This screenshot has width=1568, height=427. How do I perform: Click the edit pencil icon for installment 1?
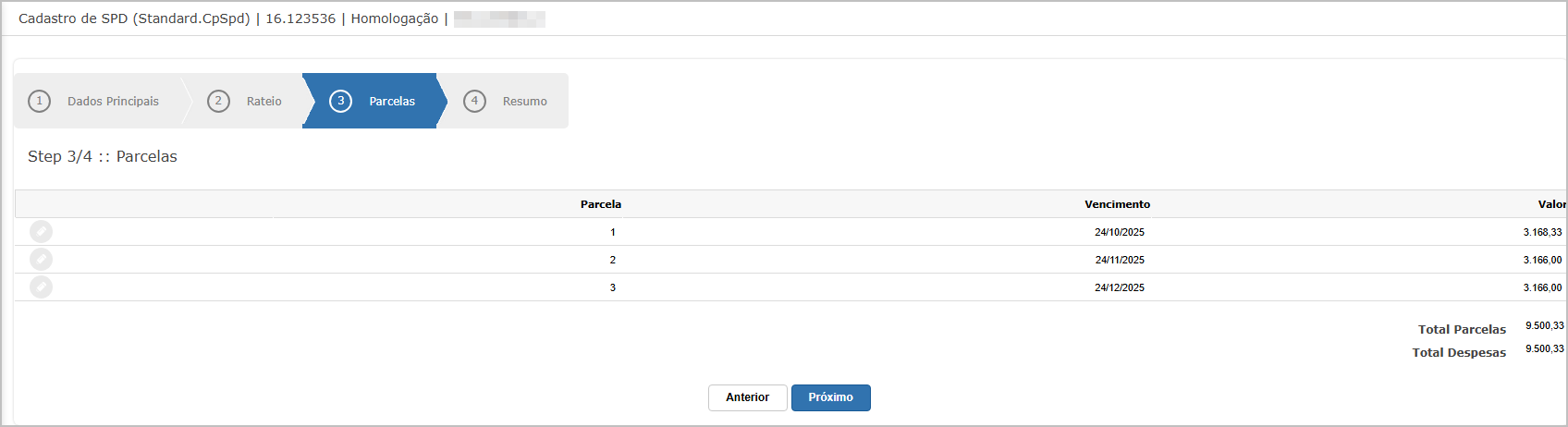tap(42, 231)
